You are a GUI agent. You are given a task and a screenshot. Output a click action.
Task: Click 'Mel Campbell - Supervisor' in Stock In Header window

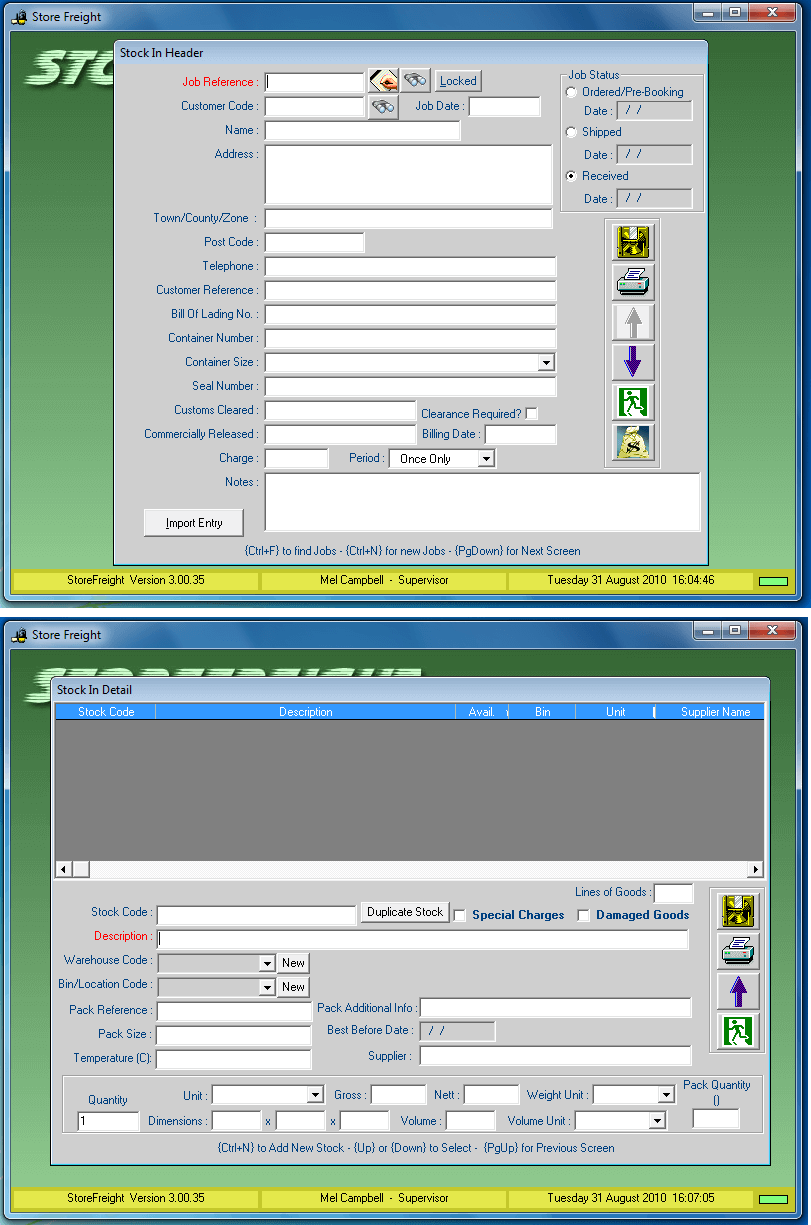pos(384,580)
